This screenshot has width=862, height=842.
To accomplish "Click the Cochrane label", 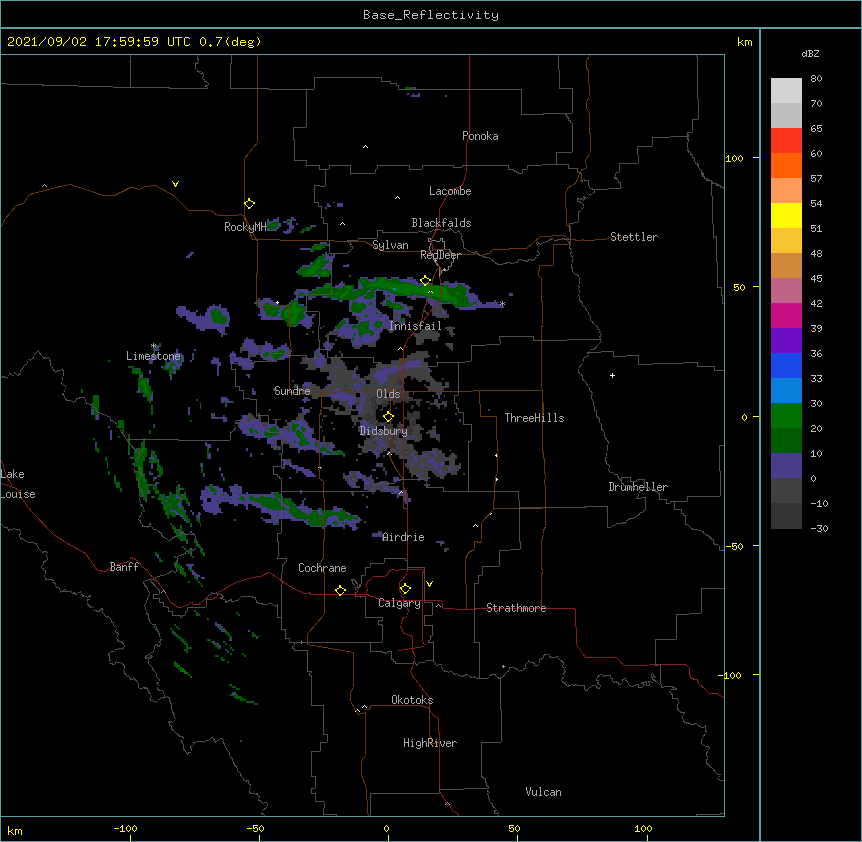I will (322, 568).
